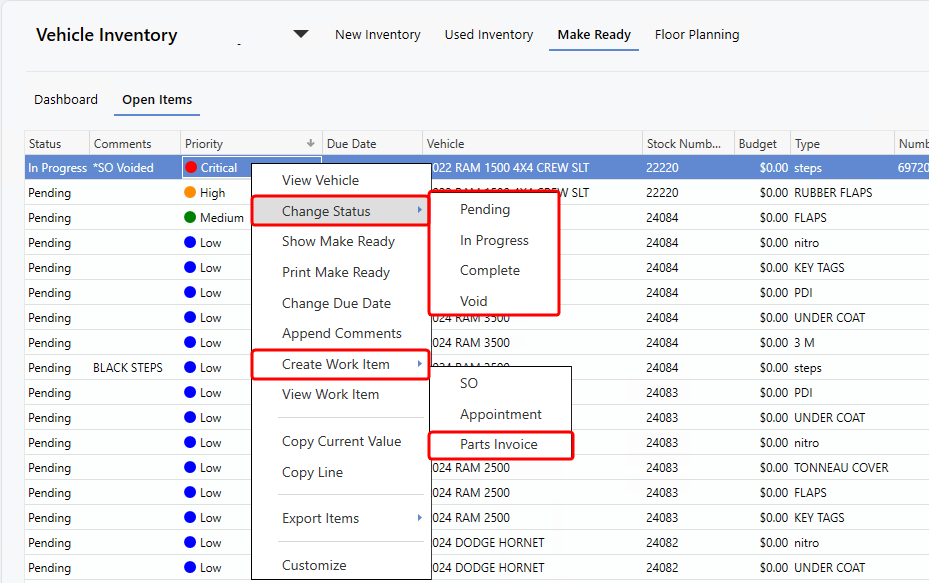Click the orange High priority dot
929x583 pixels.
191,193
